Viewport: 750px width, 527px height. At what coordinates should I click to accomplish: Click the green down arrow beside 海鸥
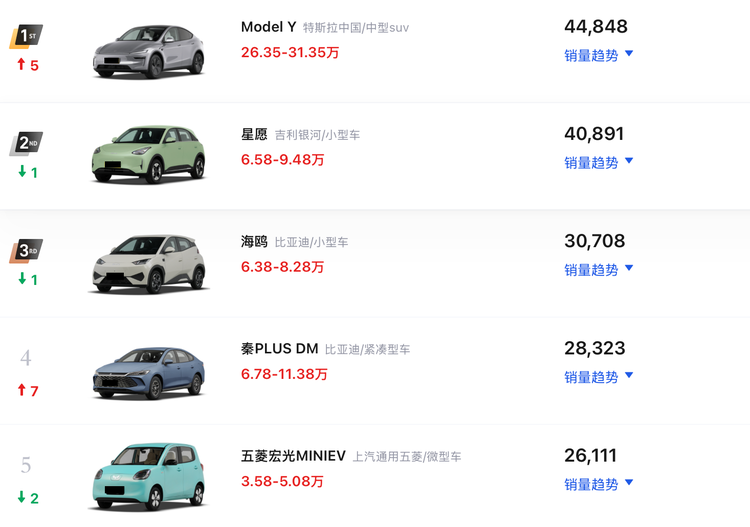click(22, 278)
